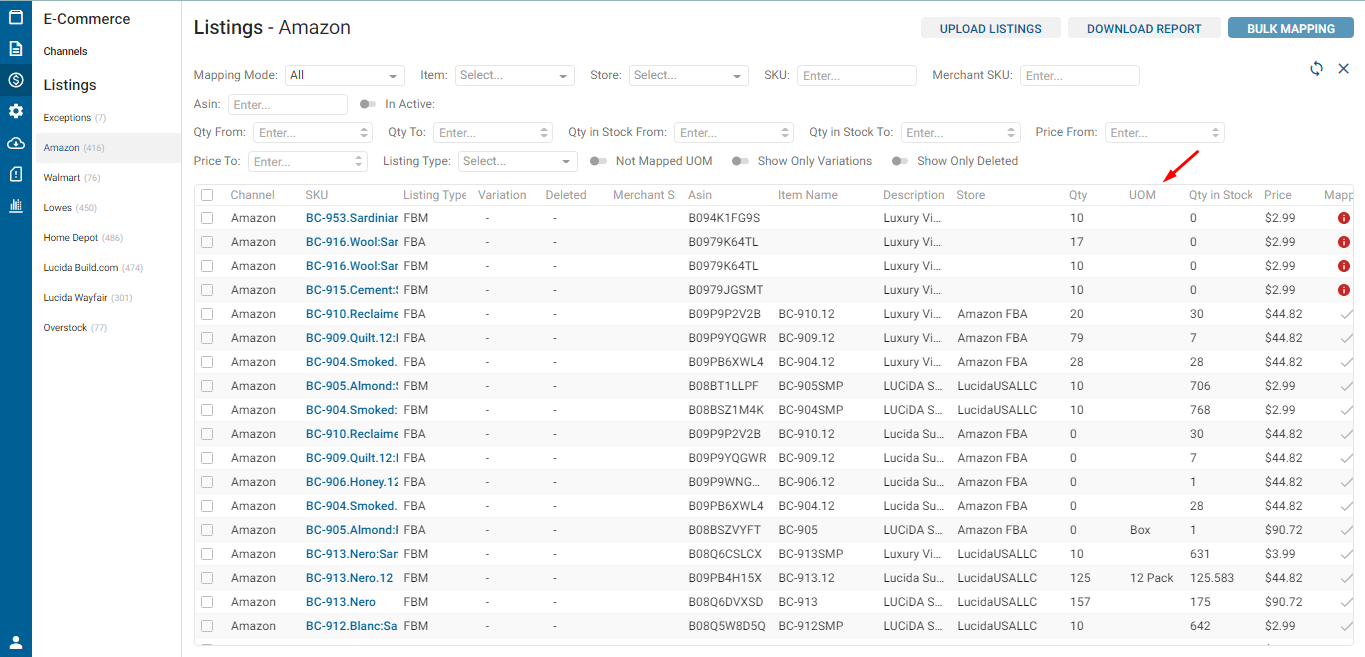This screenshot has width=1365, height=657.
Task: Click the cloud download sidebar icon
Action: (x=16, y=143)
